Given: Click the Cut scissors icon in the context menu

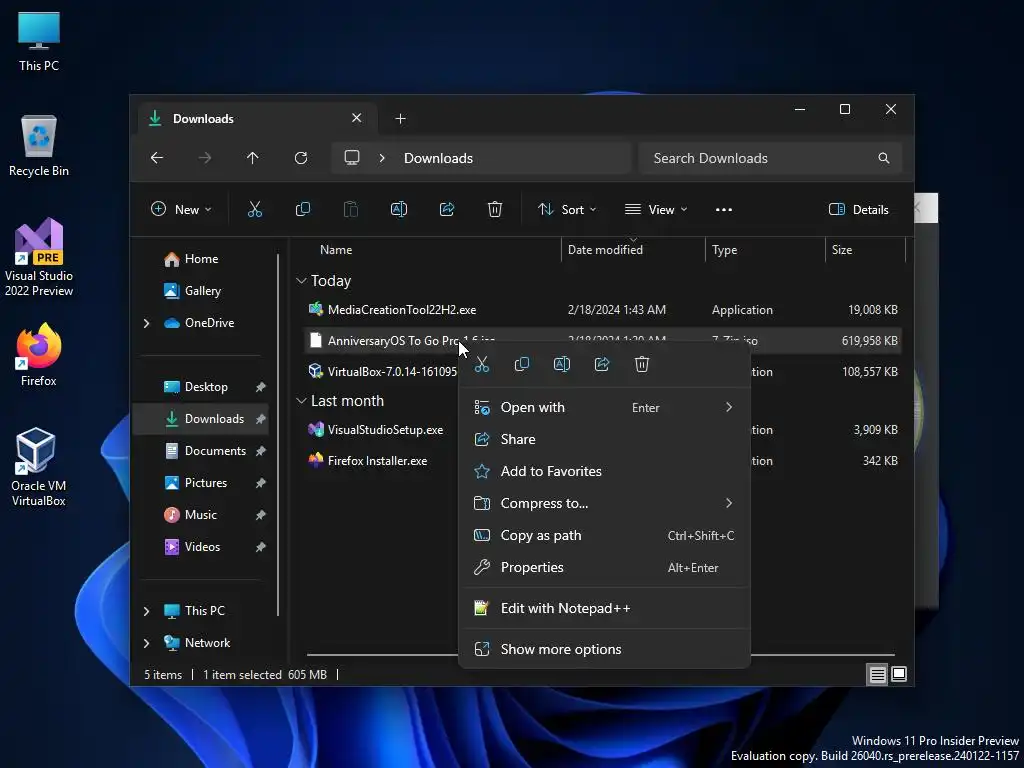Looking at the screenshot, I should [x=482, y=364].
